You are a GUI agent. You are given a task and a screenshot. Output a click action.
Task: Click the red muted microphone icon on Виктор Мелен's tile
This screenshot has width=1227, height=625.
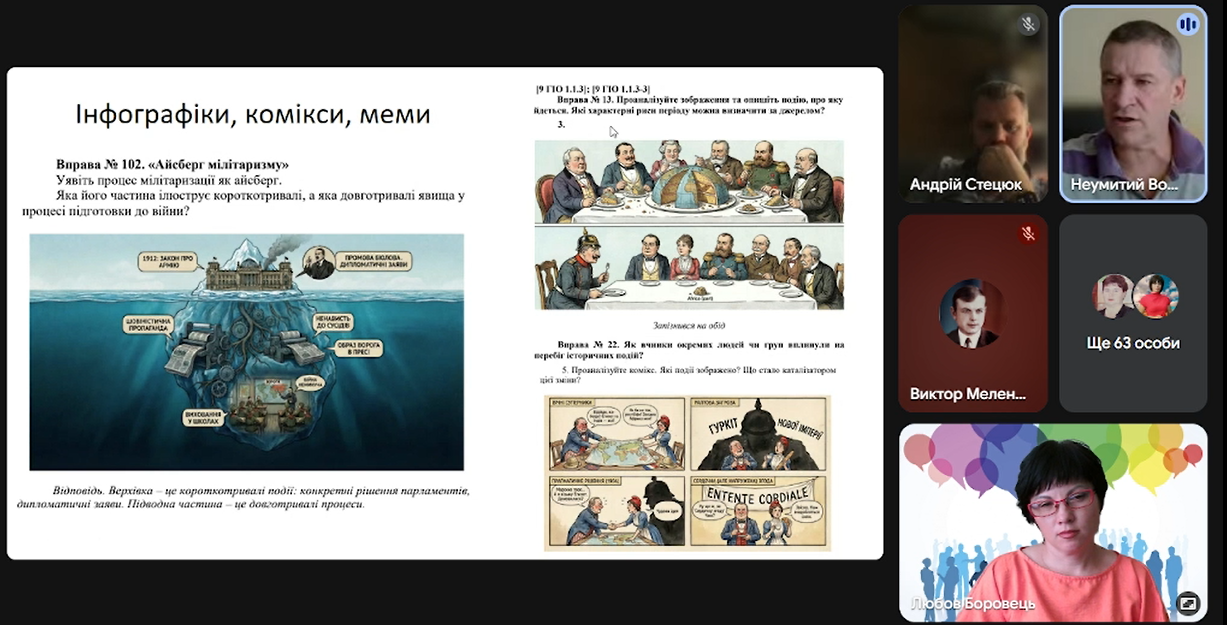click(1028, 234)
